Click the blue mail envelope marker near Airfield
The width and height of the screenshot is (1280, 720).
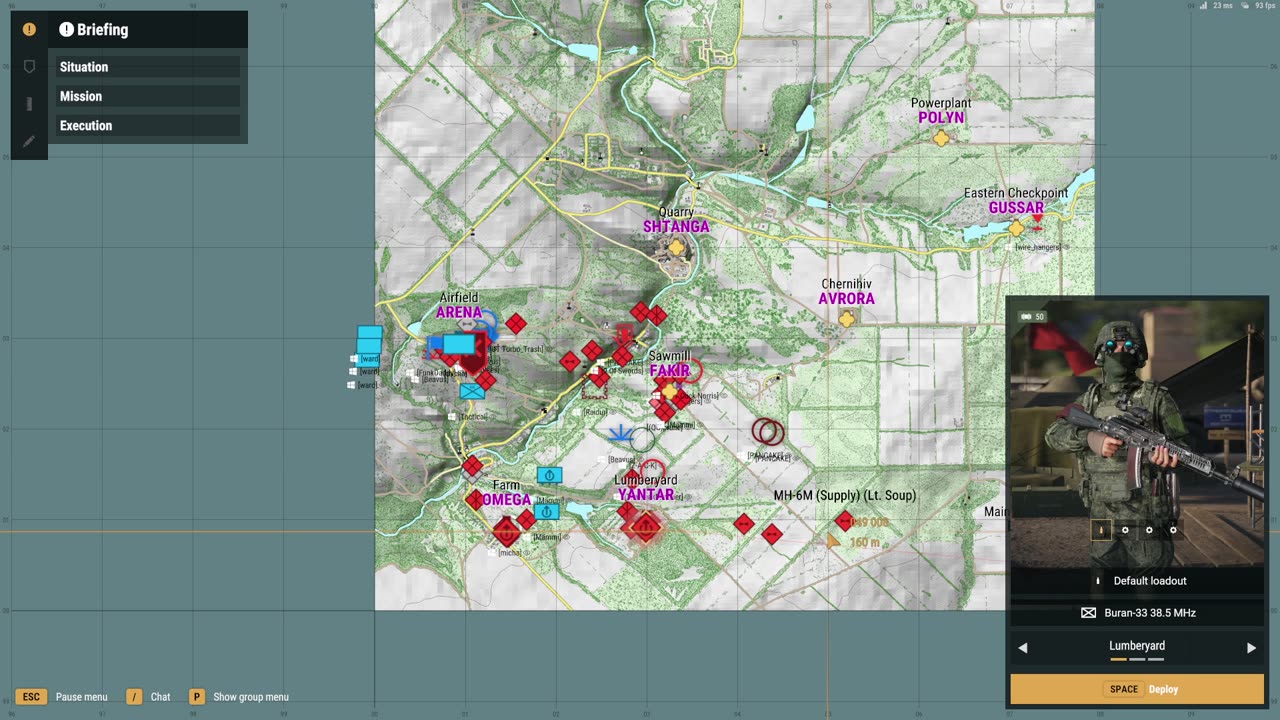(472, 391)
